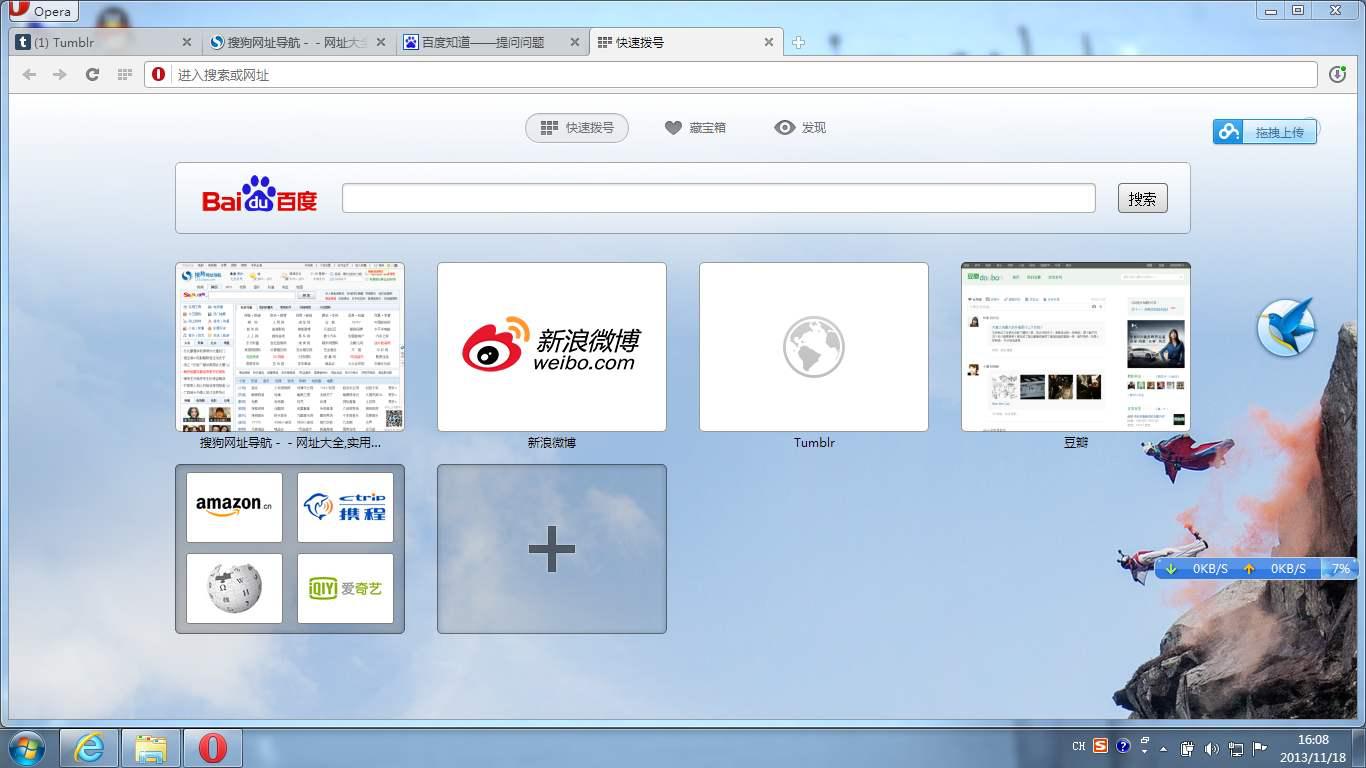Click the network status icon in system tray
Viewport: 1366px width, 768px height.
(1236, 747)
